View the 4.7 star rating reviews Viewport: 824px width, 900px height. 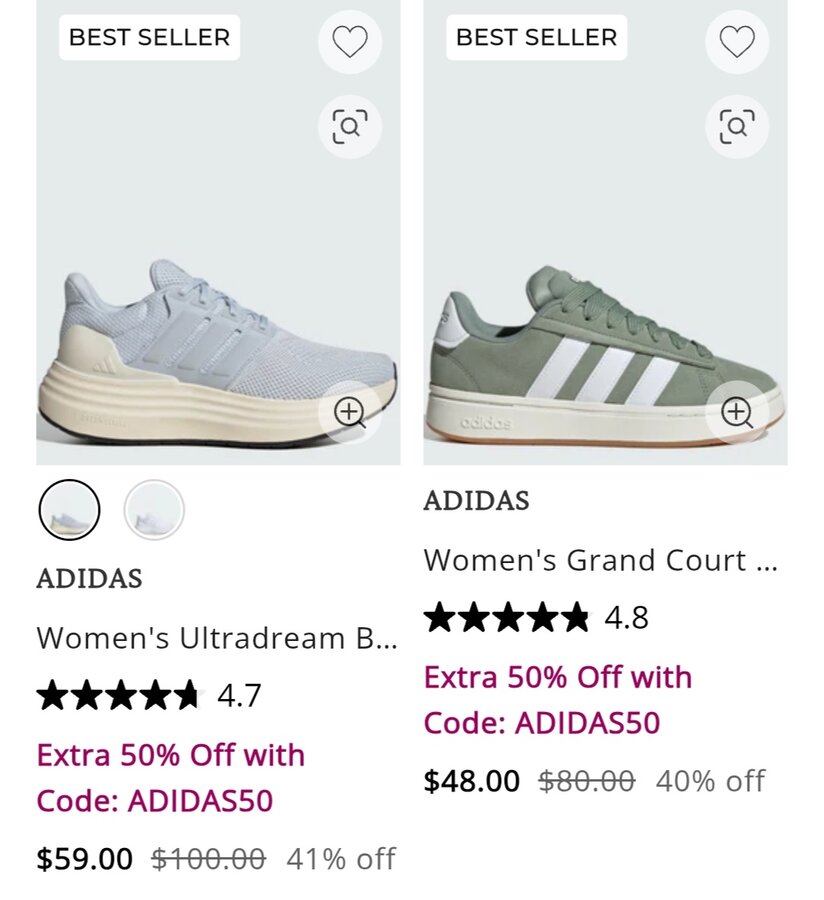[149, 695]
